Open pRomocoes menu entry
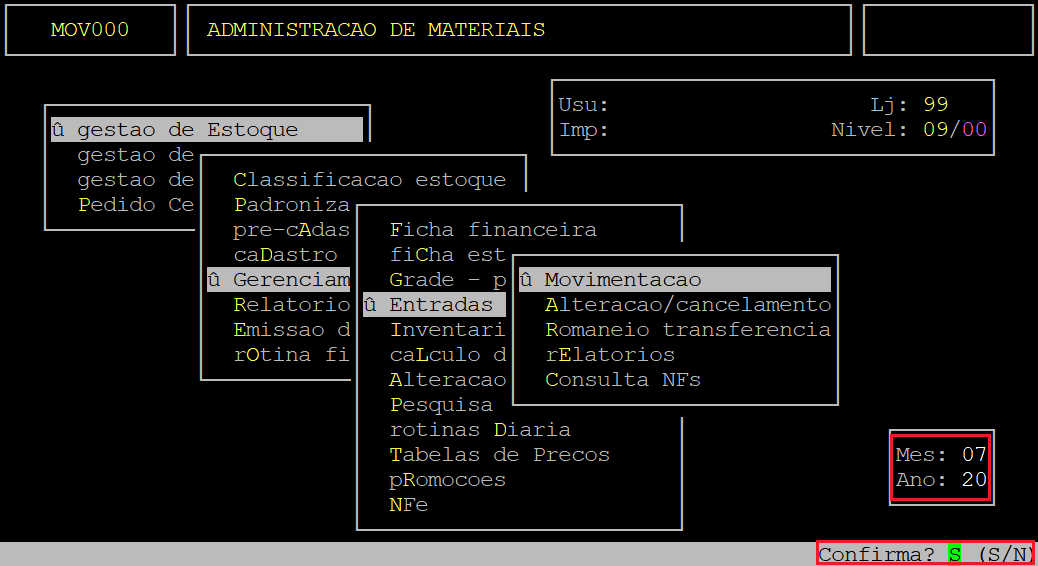The width and height of the screenshot is (1038, 566). (x=447, y=480)
